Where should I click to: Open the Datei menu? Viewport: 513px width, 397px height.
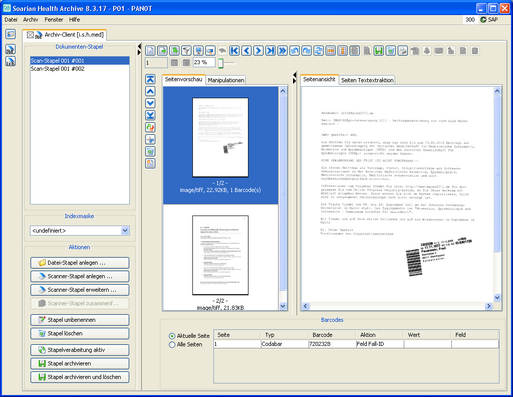tap(11, 20)
